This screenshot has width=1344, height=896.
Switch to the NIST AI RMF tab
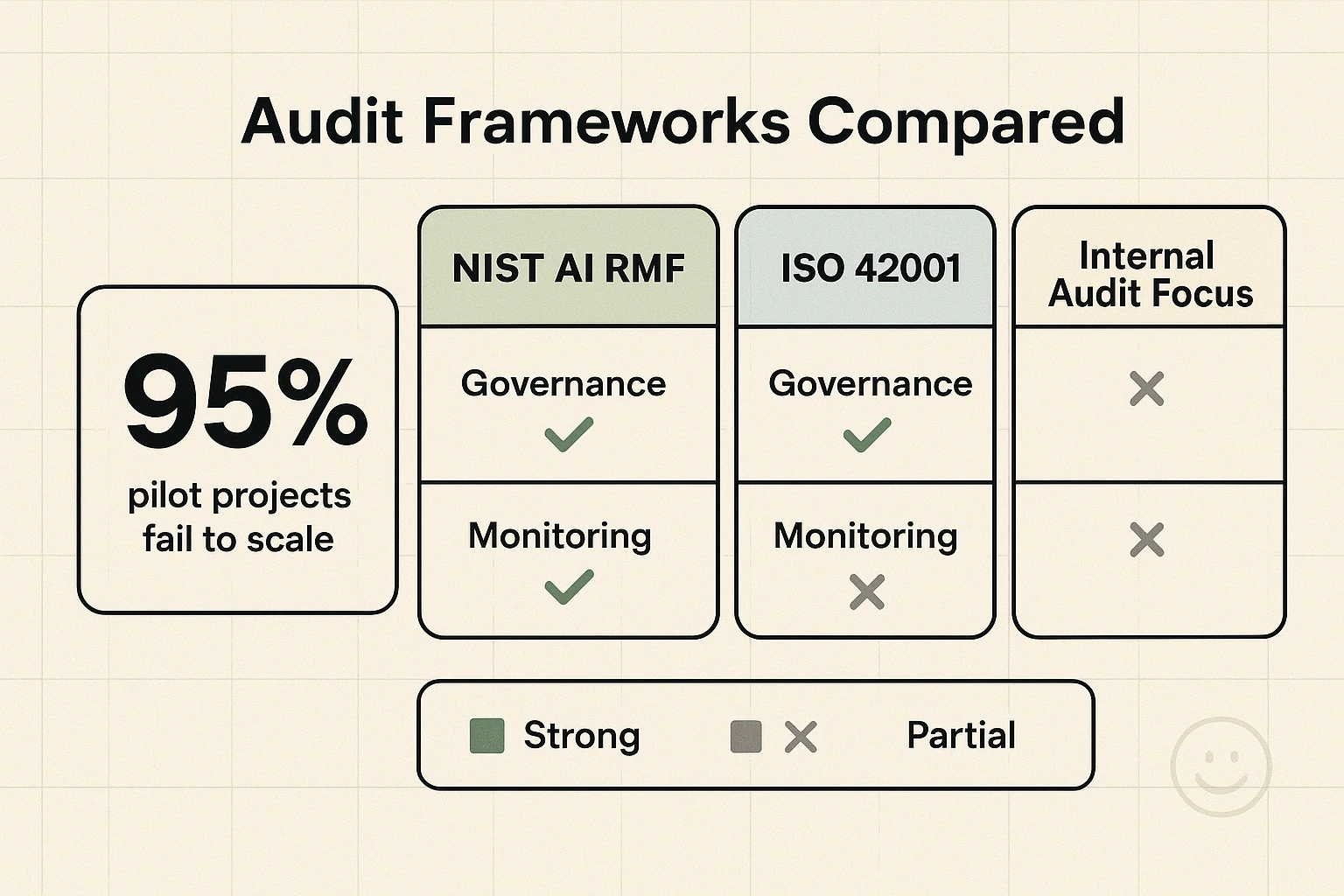point(567,268)
